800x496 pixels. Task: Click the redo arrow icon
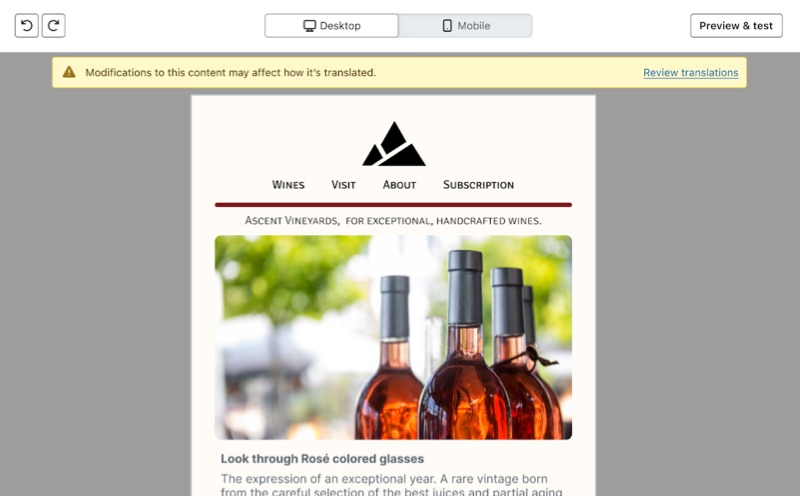tap(54, 26)
